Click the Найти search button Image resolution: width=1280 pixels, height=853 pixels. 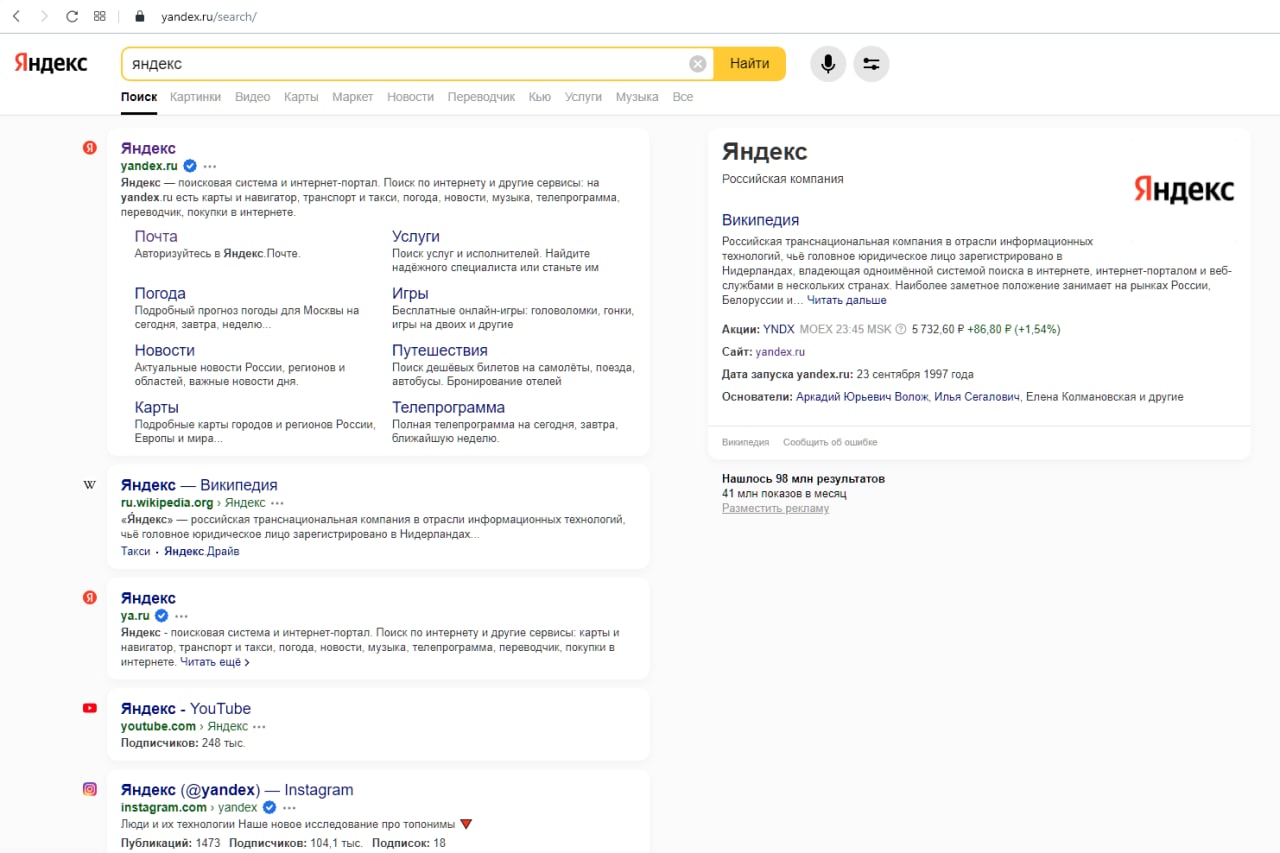(750, 64)
